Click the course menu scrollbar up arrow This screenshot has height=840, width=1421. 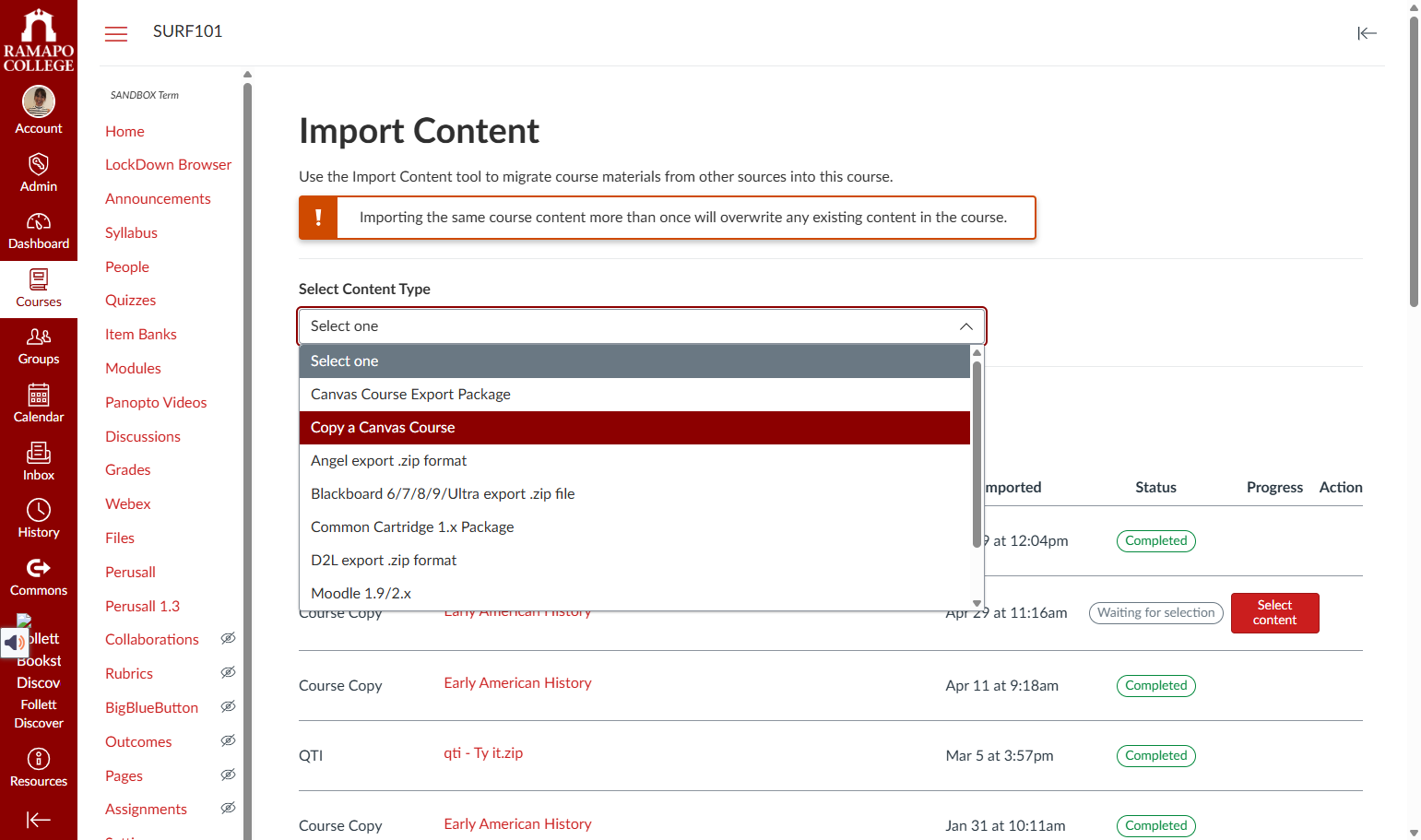247,75
